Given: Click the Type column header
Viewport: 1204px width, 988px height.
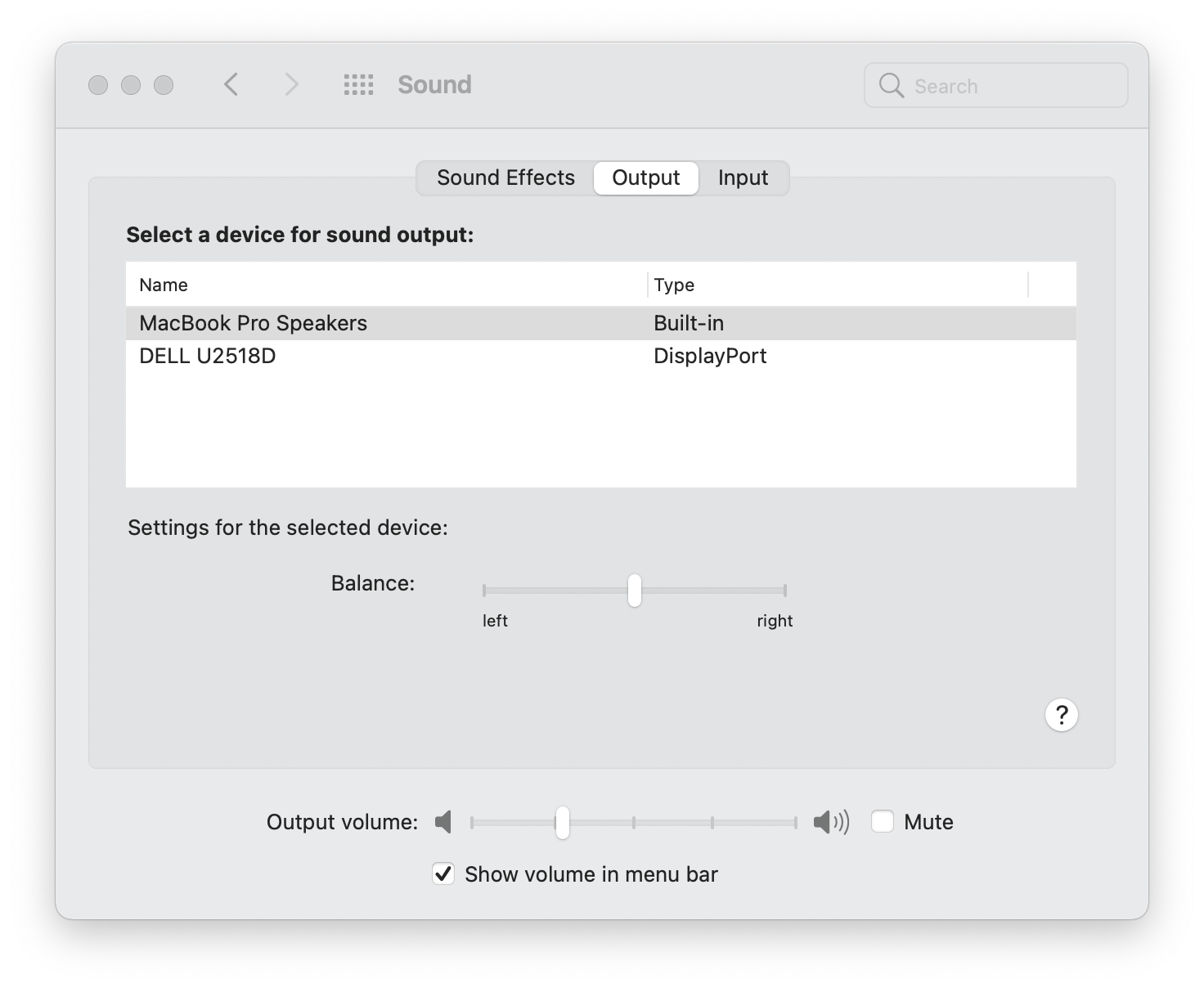Looking at the screenshot, I should [838, 285].
